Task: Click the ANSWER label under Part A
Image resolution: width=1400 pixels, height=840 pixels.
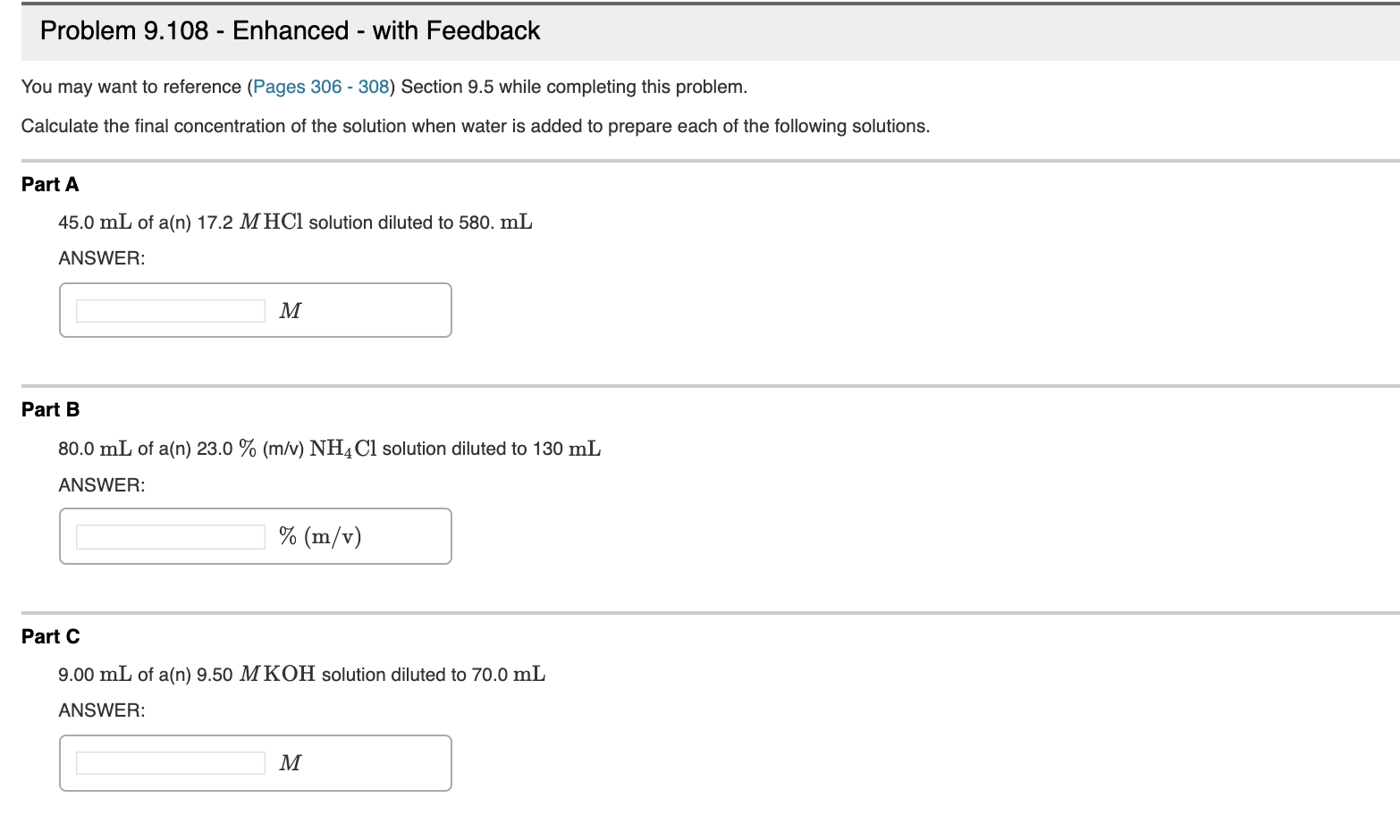Action: coord(101,258)
